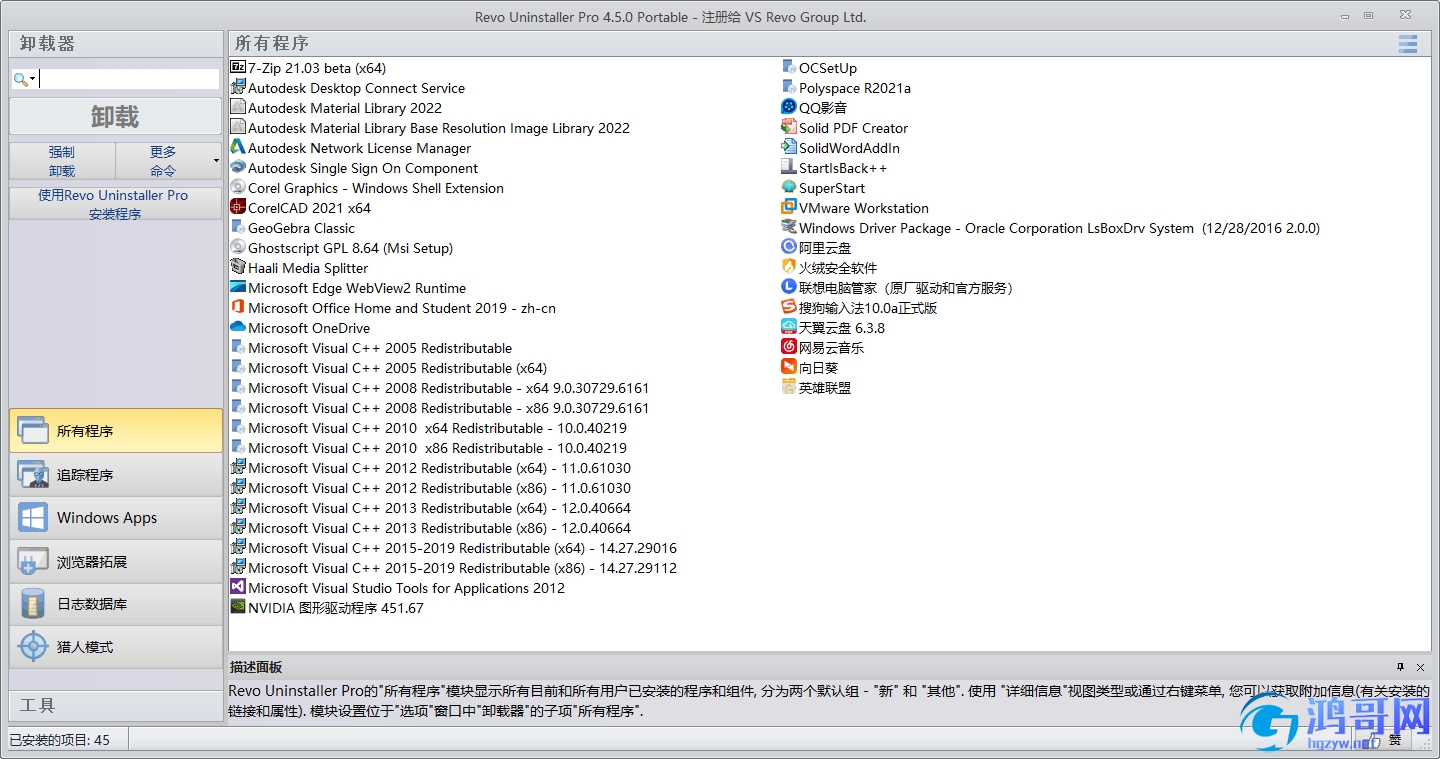The width and height of the screenshot is (1440, 759).
Task: Select the CorelCAD 2021 x64 icon
Action: click(238, 208)
